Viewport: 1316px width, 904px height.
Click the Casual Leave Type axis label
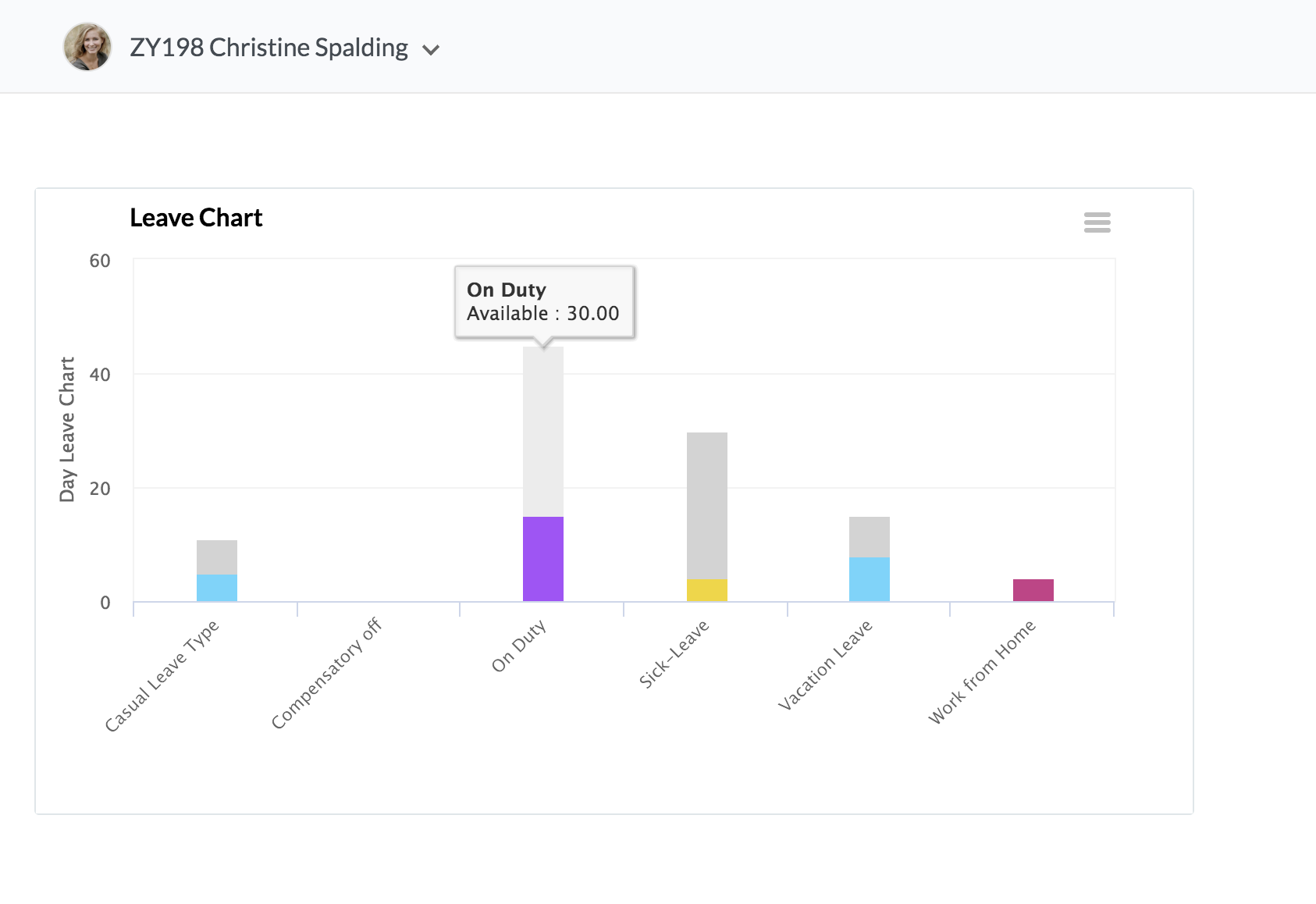162,676
